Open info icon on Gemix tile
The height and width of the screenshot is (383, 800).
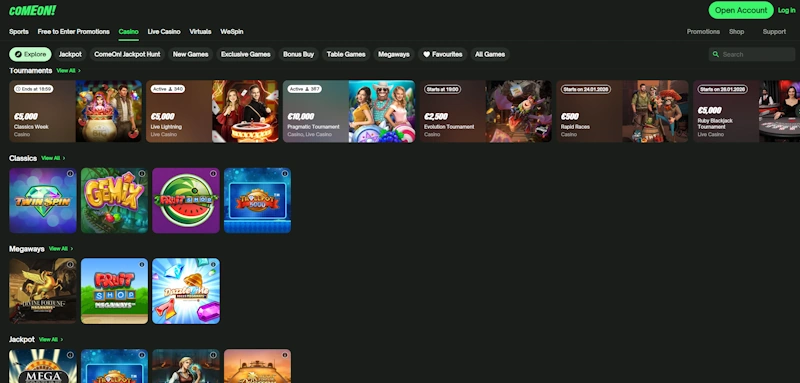142,174
